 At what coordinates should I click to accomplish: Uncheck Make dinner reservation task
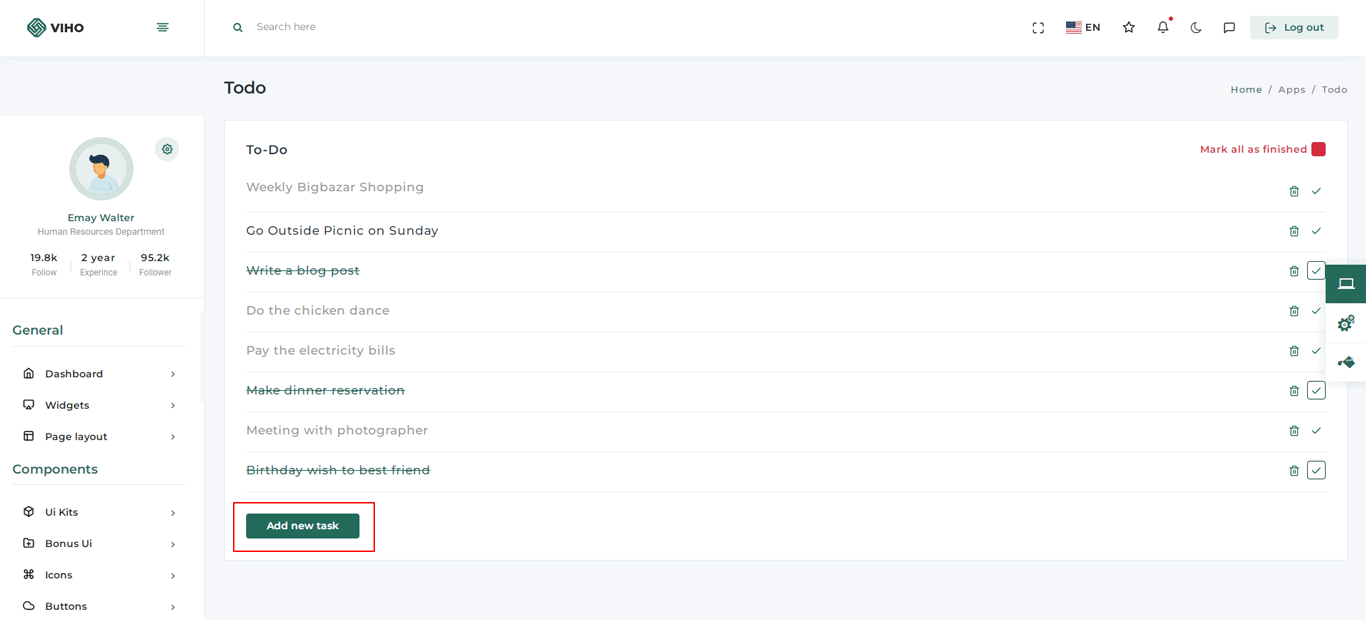pyautogui.click(x=1316, y=391)
